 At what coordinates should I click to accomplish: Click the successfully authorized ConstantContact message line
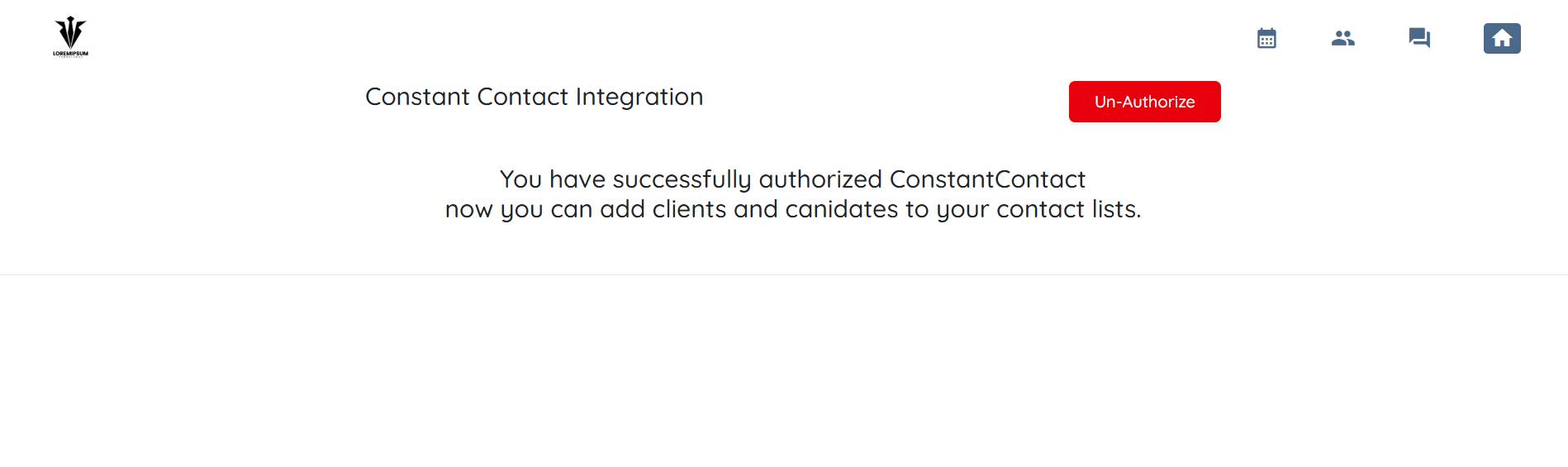pos(792,179)
